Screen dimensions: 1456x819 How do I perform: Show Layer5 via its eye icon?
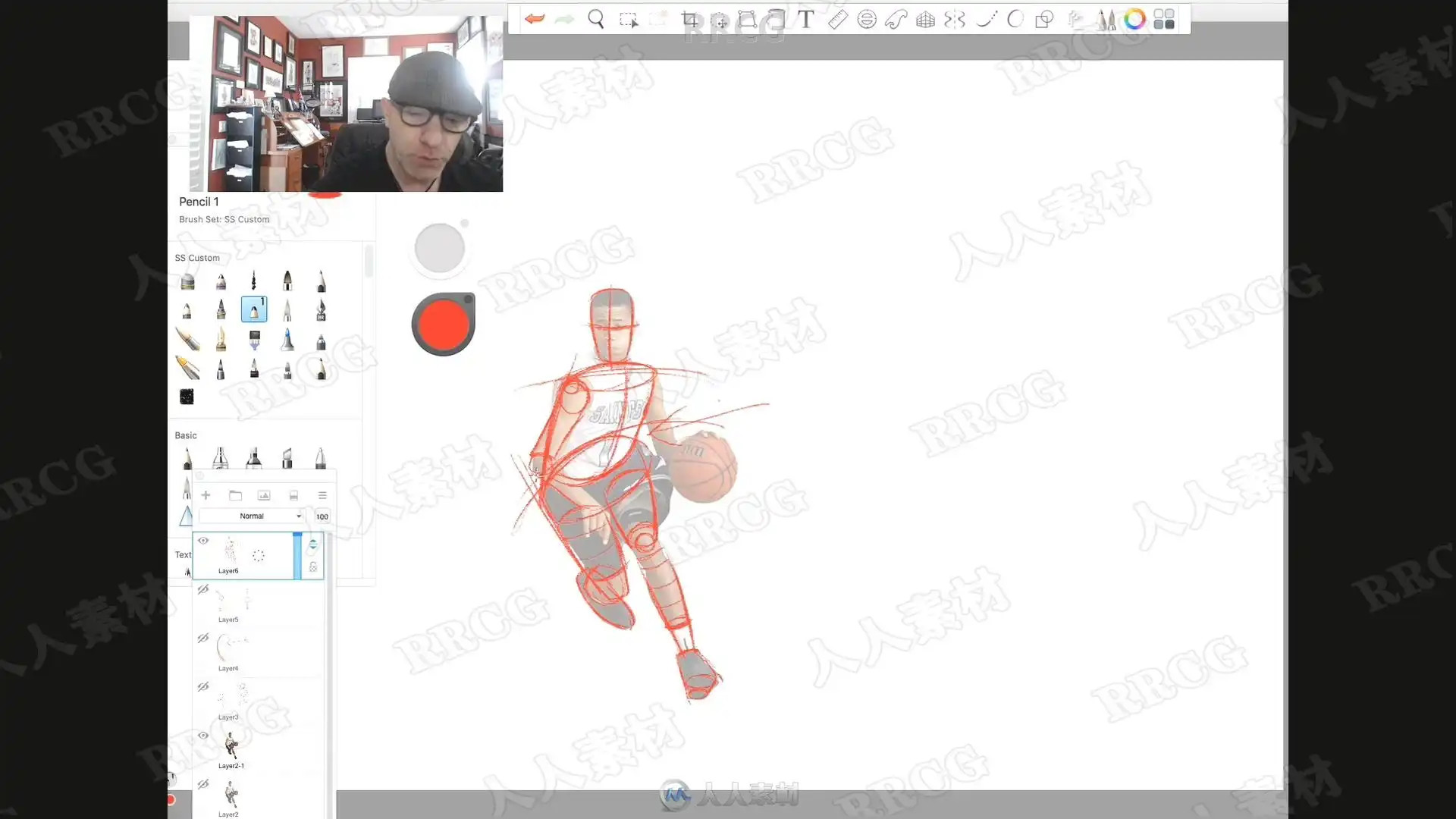pyautogui.click(x=203, y=589)
